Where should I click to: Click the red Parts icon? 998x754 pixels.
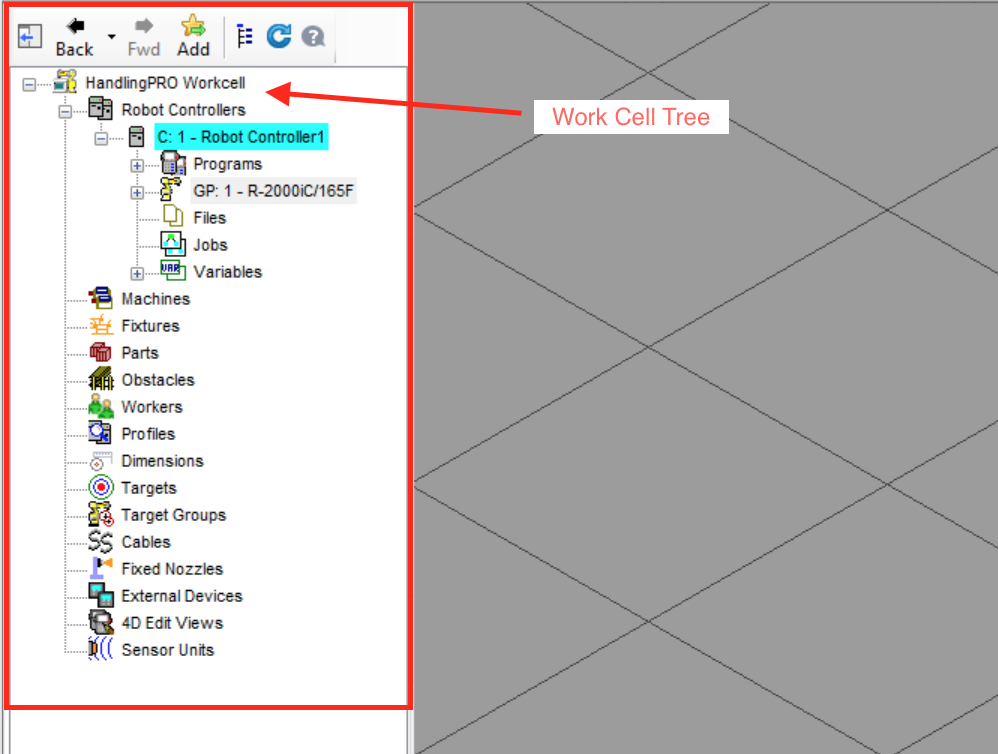[101, 352]
